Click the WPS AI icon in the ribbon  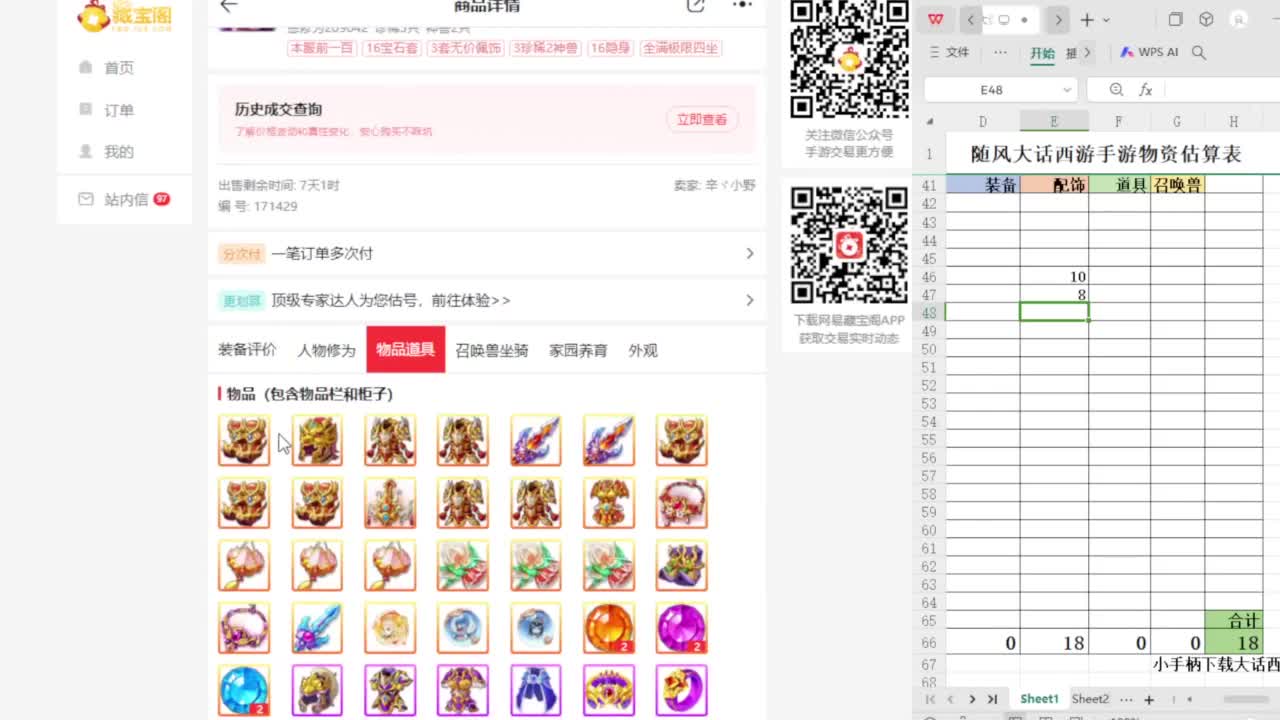click(1127, 52)
